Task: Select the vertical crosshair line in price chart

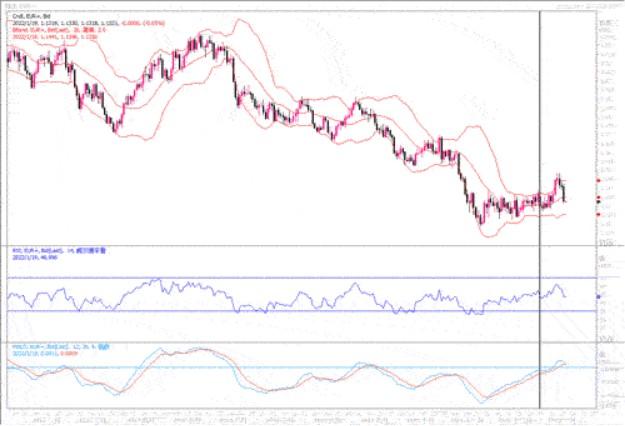Action: click(x=541, y=120)
